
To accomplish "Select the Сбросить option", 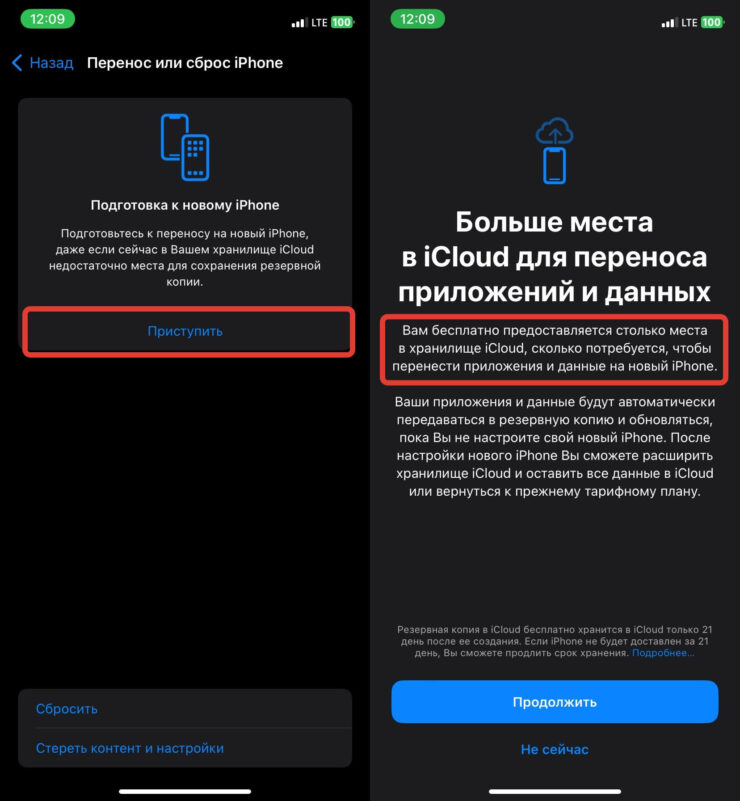I will point(185,709).
